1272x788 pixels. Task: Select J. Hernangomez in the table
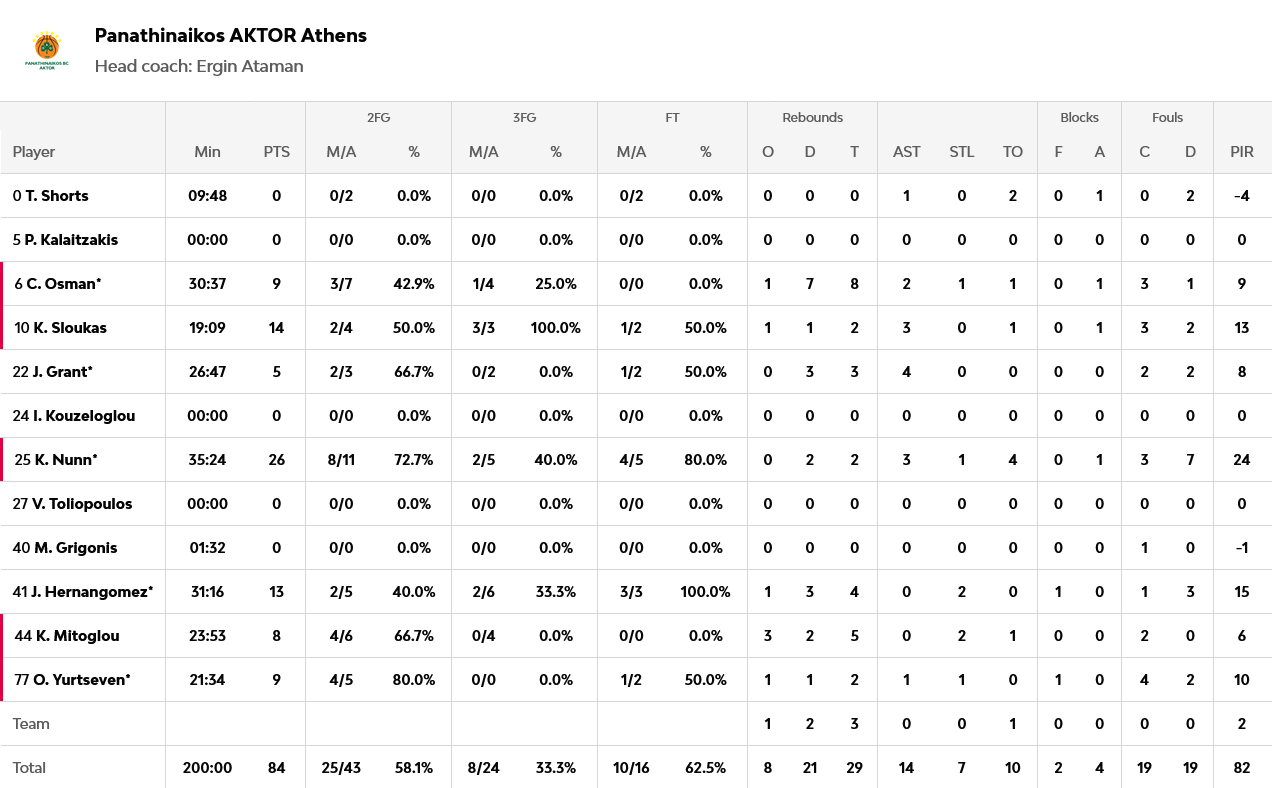(x=90, y=592)
